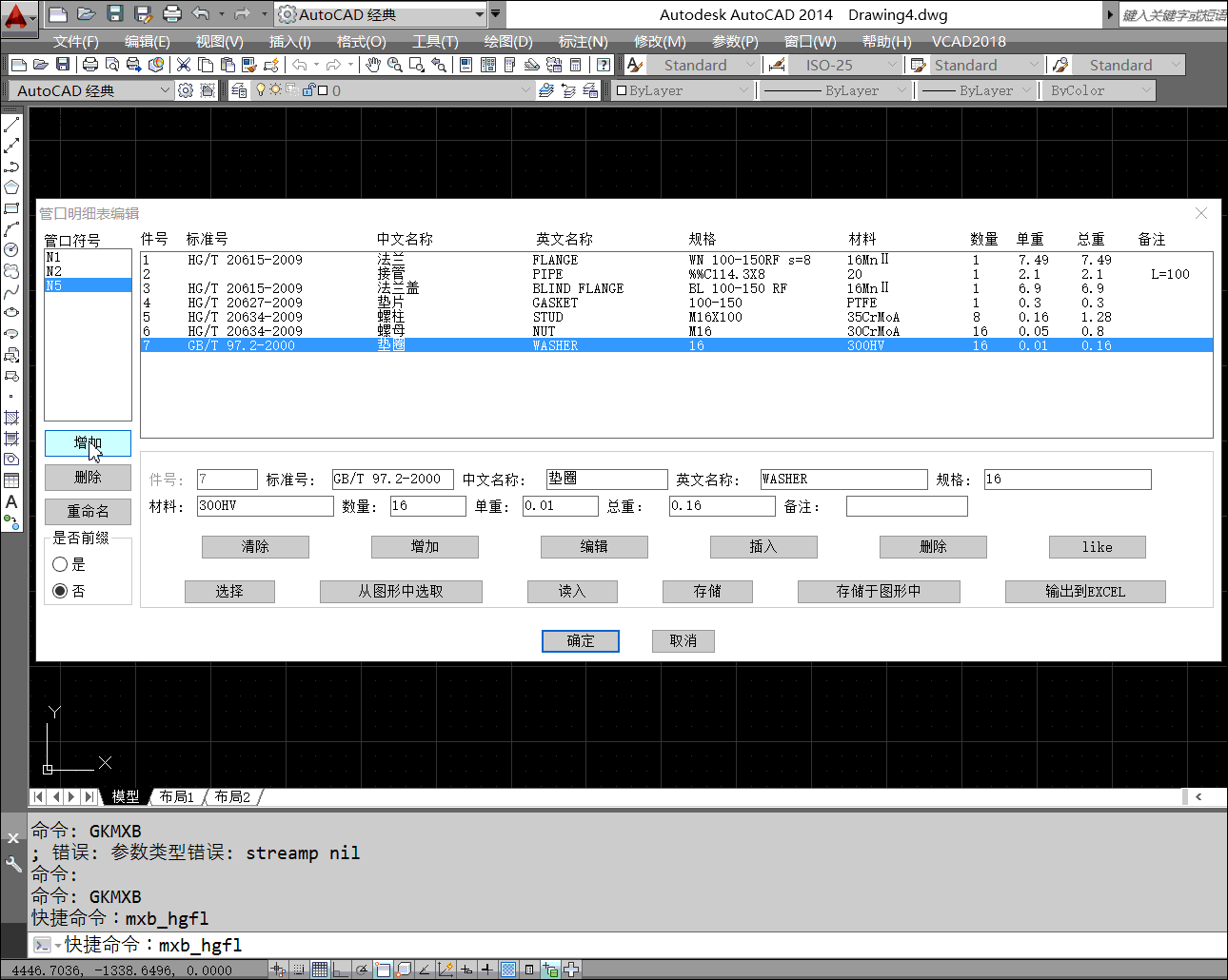Screen dimensions: 1228x980
Task: Click the 输出到EXCEL button
Action: click(1085, 592)
